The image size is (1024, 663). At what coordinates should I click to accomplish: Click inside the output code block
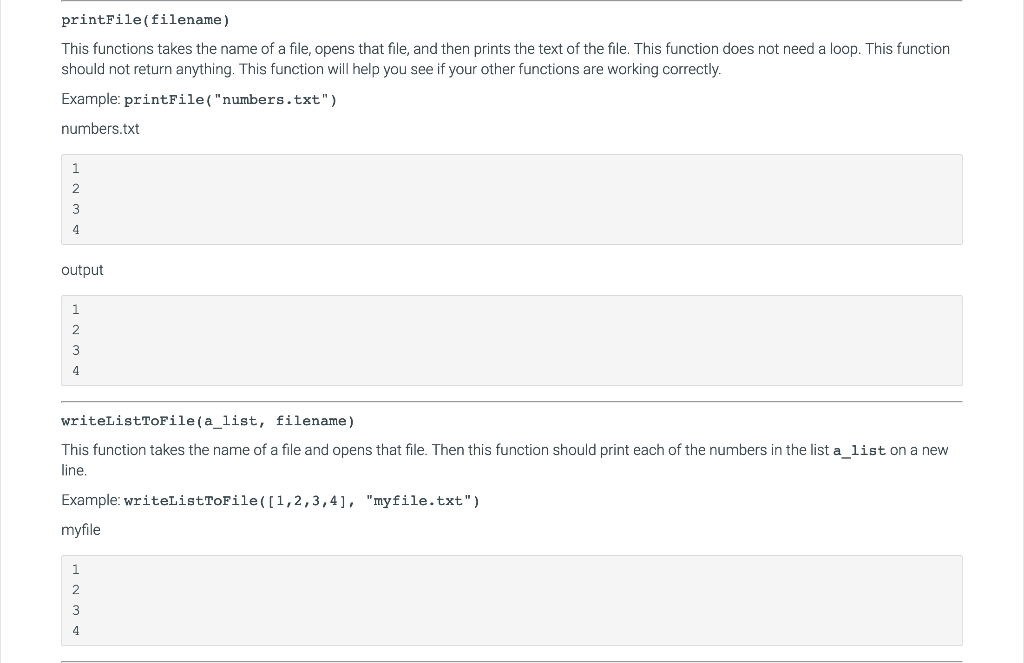pyautogui.click(x=512, y=340)
